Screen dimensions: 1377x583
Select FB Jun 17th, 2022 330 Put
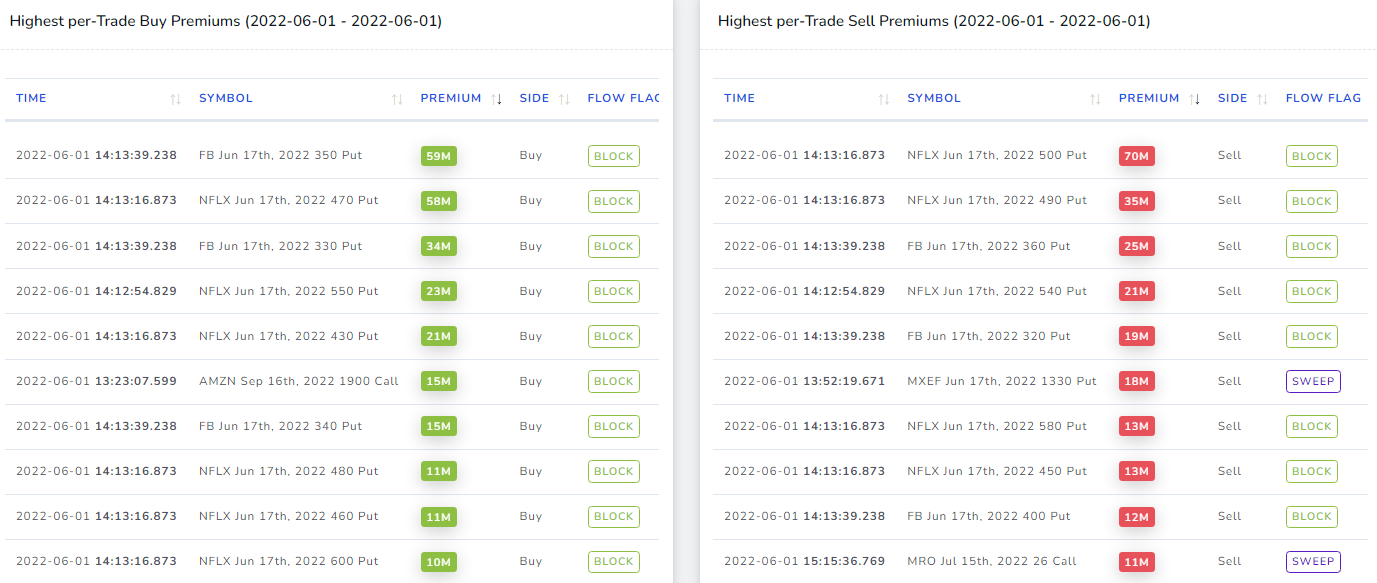tap(281, 245)
